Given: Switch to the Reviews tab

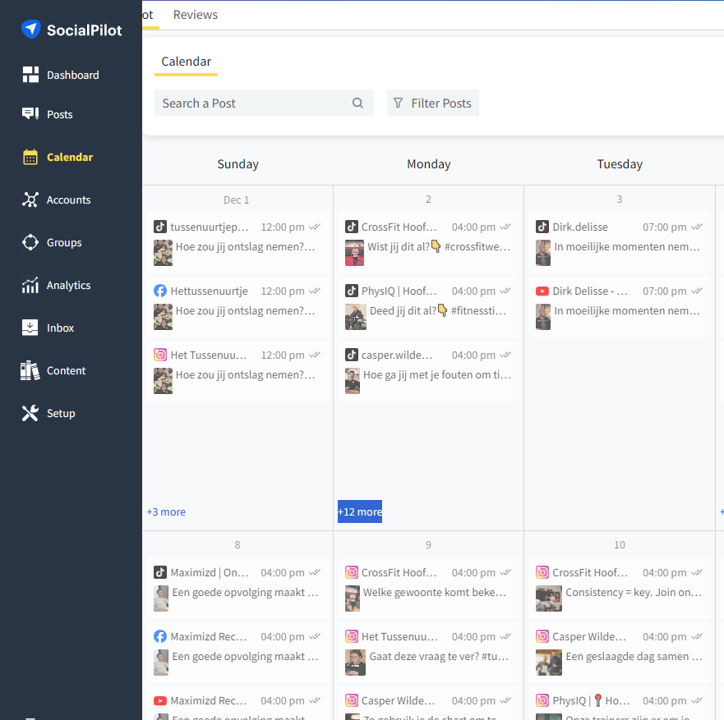Looking at the screenshot, I should (195, 15).
